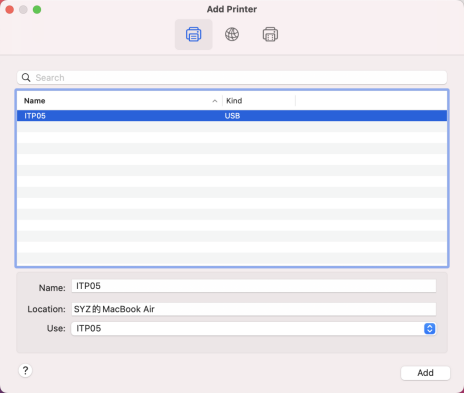Close the Add Printer window
This screenshot has width=464, height=393.
[10, 10]
